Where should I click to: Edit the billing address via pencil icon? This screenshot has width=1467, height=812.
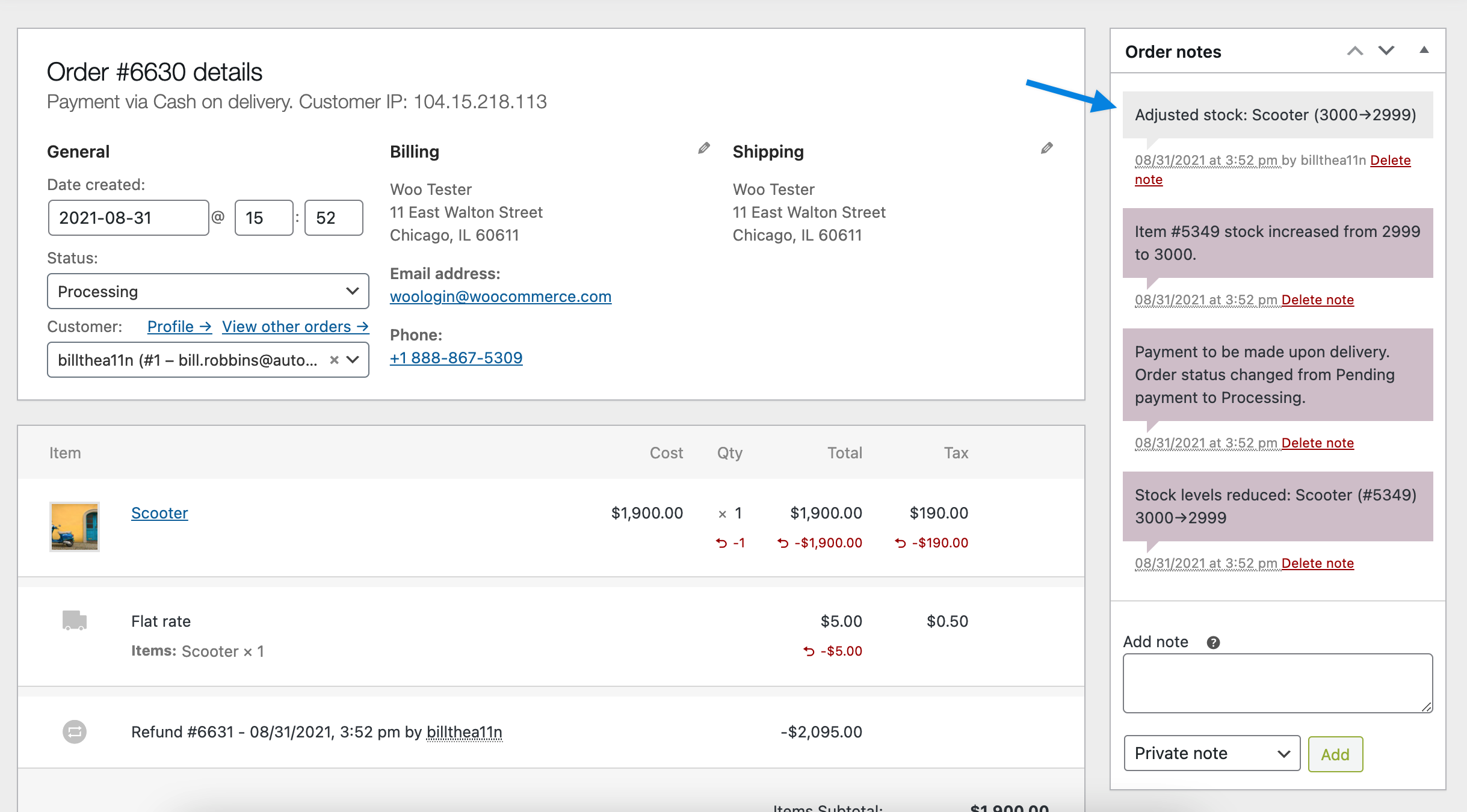click(x=703, y=149)
